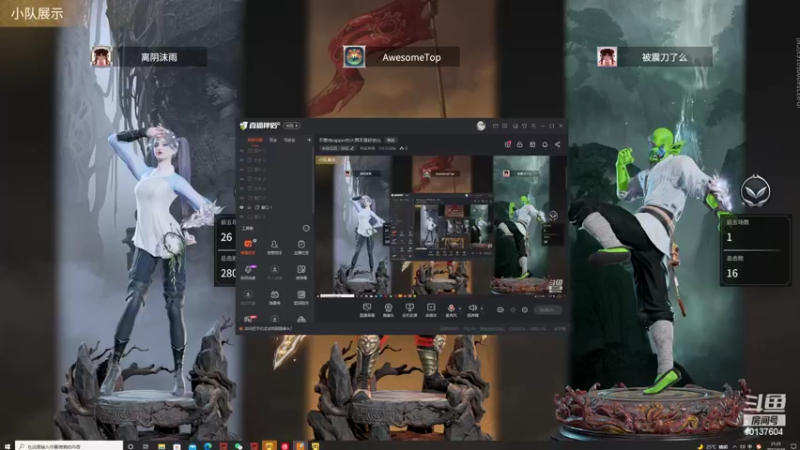This screenshot has width=800, height=450.
Task: Click the Windows taskbar search box
Action: point(69,446)
